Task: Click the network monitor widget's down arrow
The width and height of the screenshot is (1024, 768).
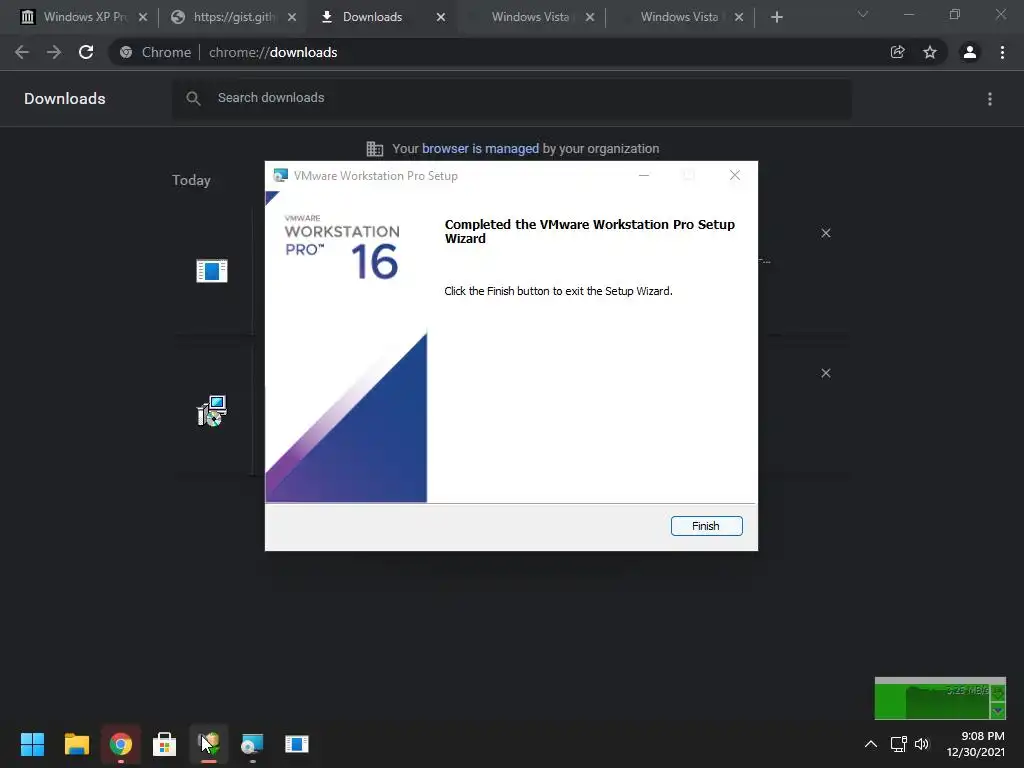Action: (998, 710)
